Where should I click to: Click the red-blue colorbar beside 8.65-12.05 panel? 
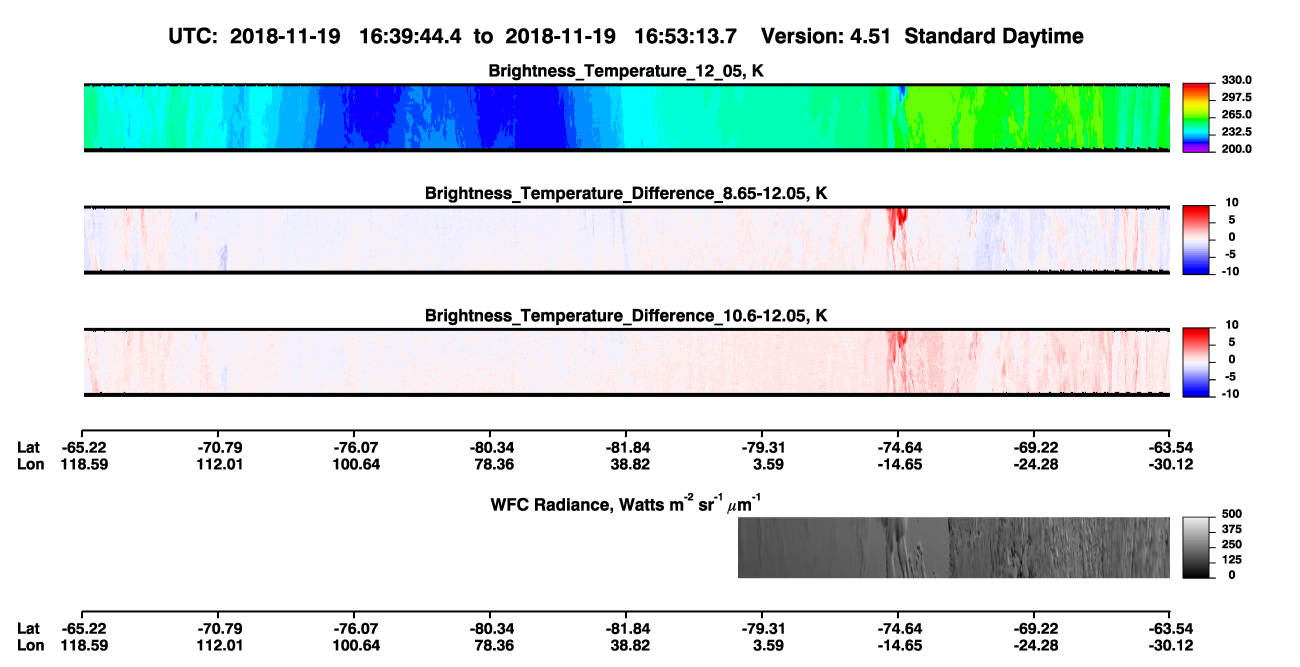pos(1197,238)
